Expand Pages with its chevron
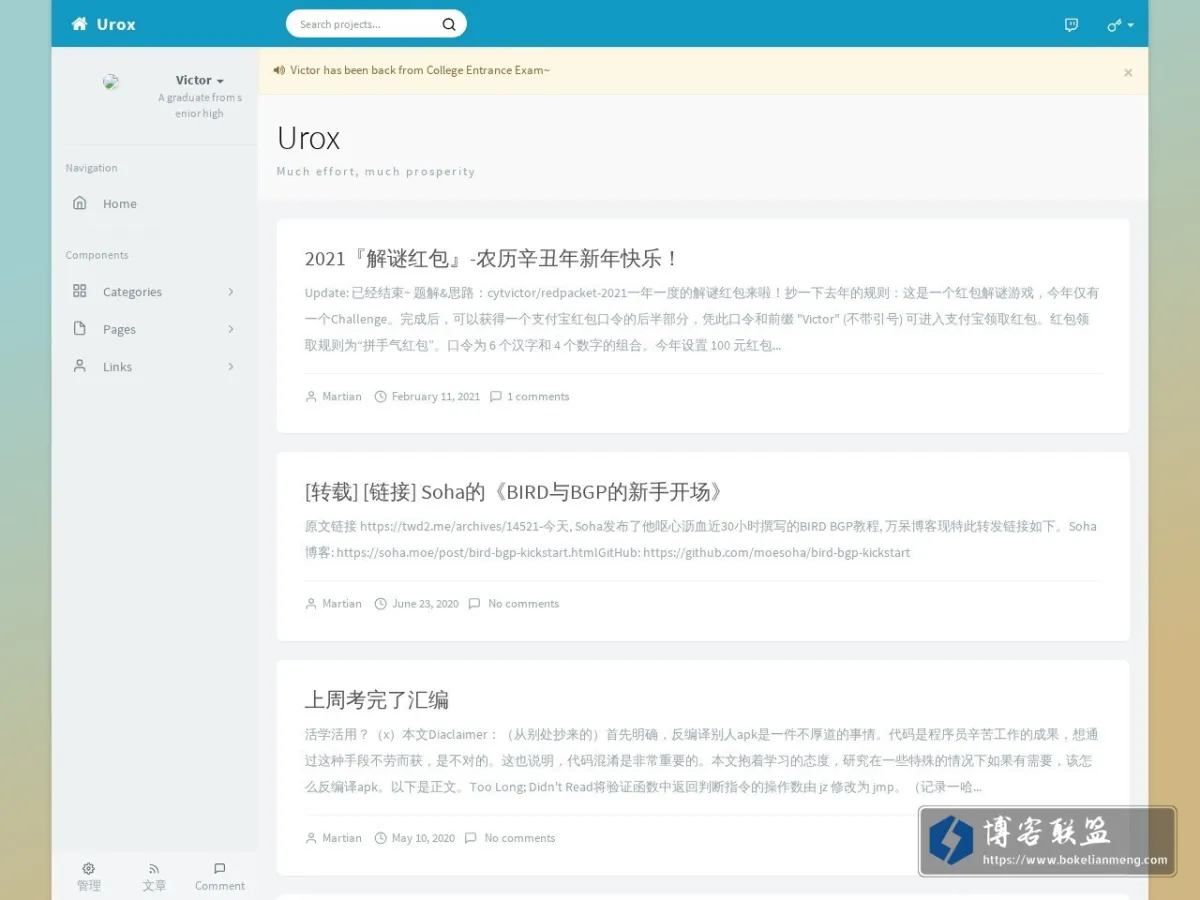 coord(231,329)
